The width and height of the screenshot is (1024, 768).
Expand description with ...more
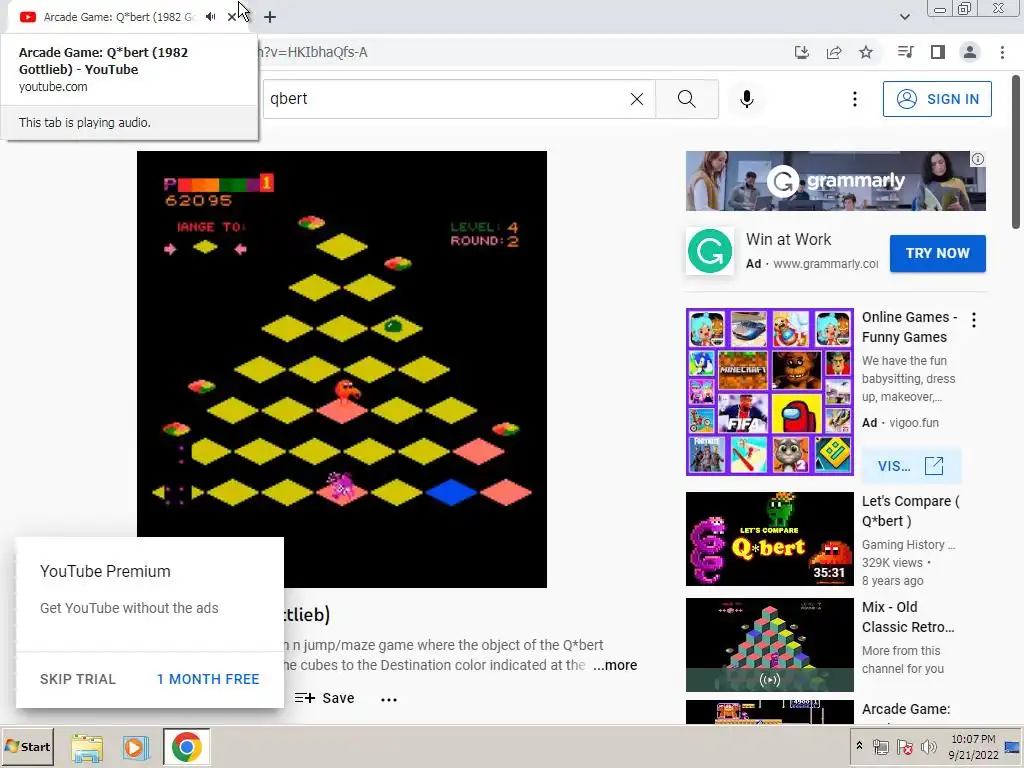[x=615, y=665]
